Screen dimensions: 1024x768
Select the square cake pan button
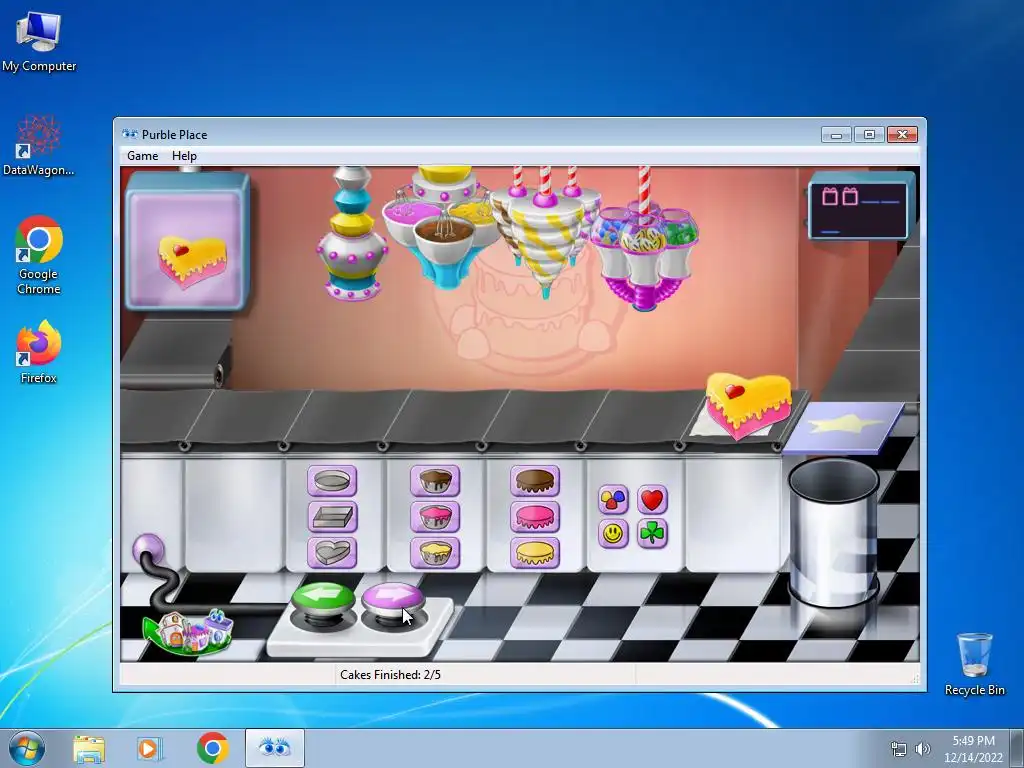pyautogui.click(x=332, y=517)
